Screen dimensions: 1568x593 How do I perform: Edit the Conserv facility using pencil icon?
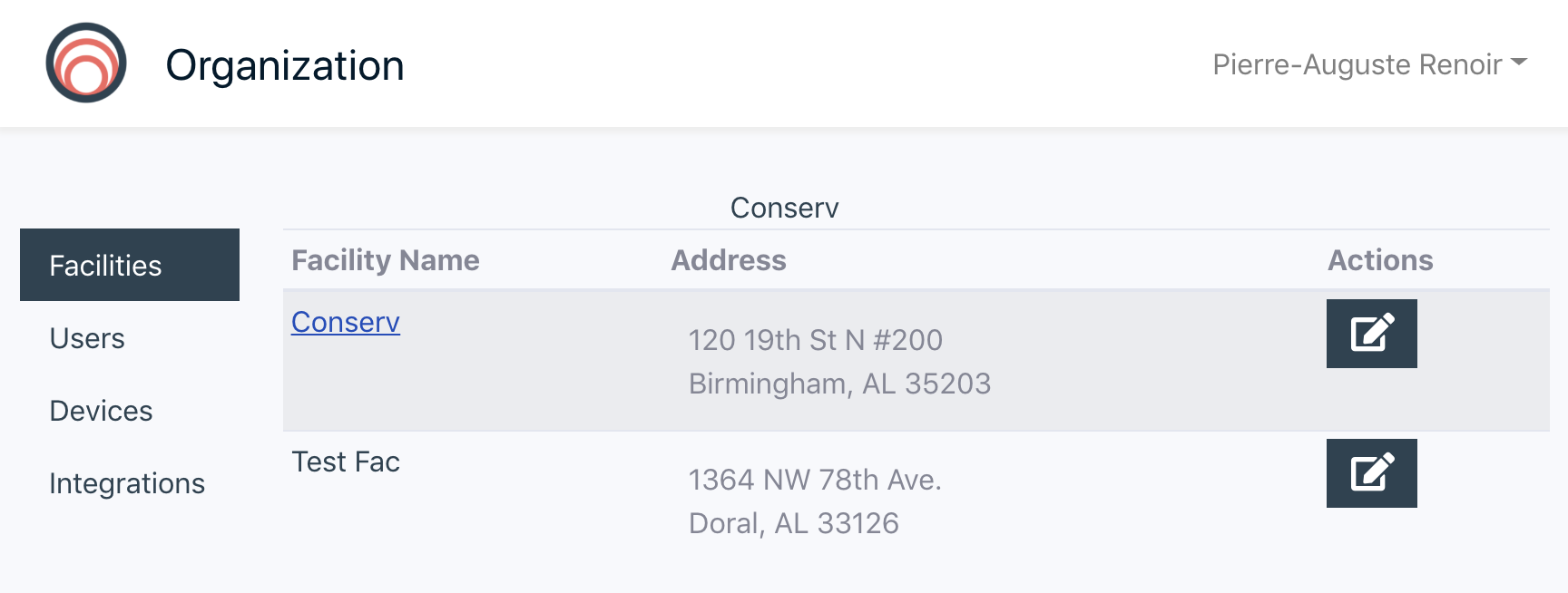(1371, 334)
